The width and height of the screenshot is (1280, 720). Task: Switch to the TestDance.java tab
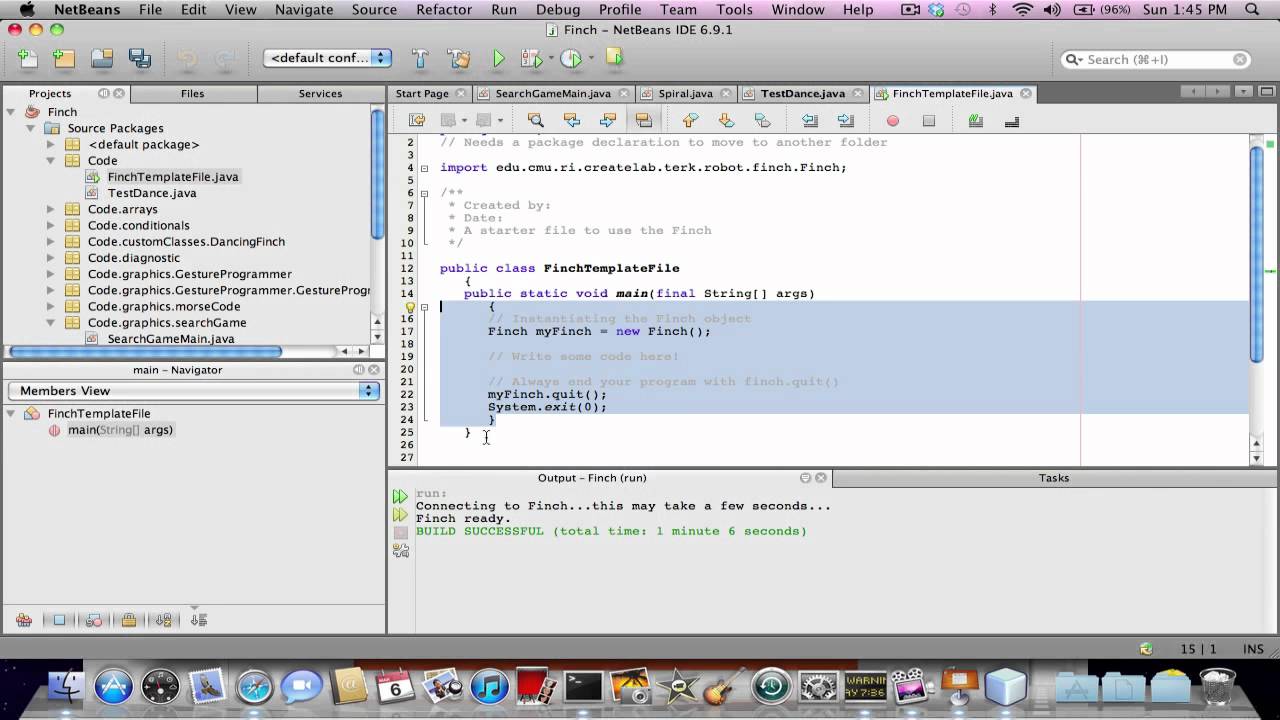tap(803, 93)
